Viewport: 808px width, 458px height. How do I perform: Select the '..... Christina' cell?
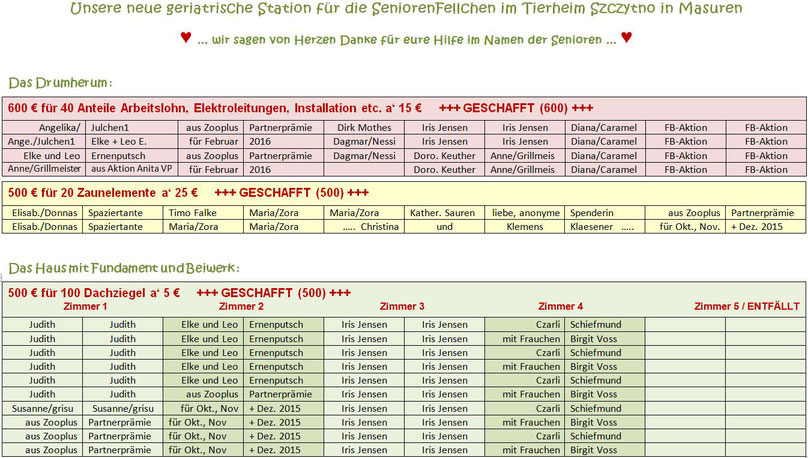click(x=371, y=227)
